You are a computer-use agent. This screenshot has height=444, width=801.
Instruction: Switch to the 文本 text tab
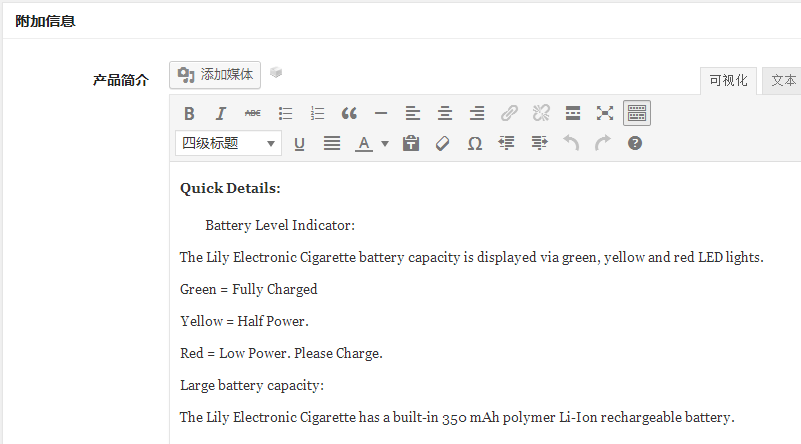782,81
